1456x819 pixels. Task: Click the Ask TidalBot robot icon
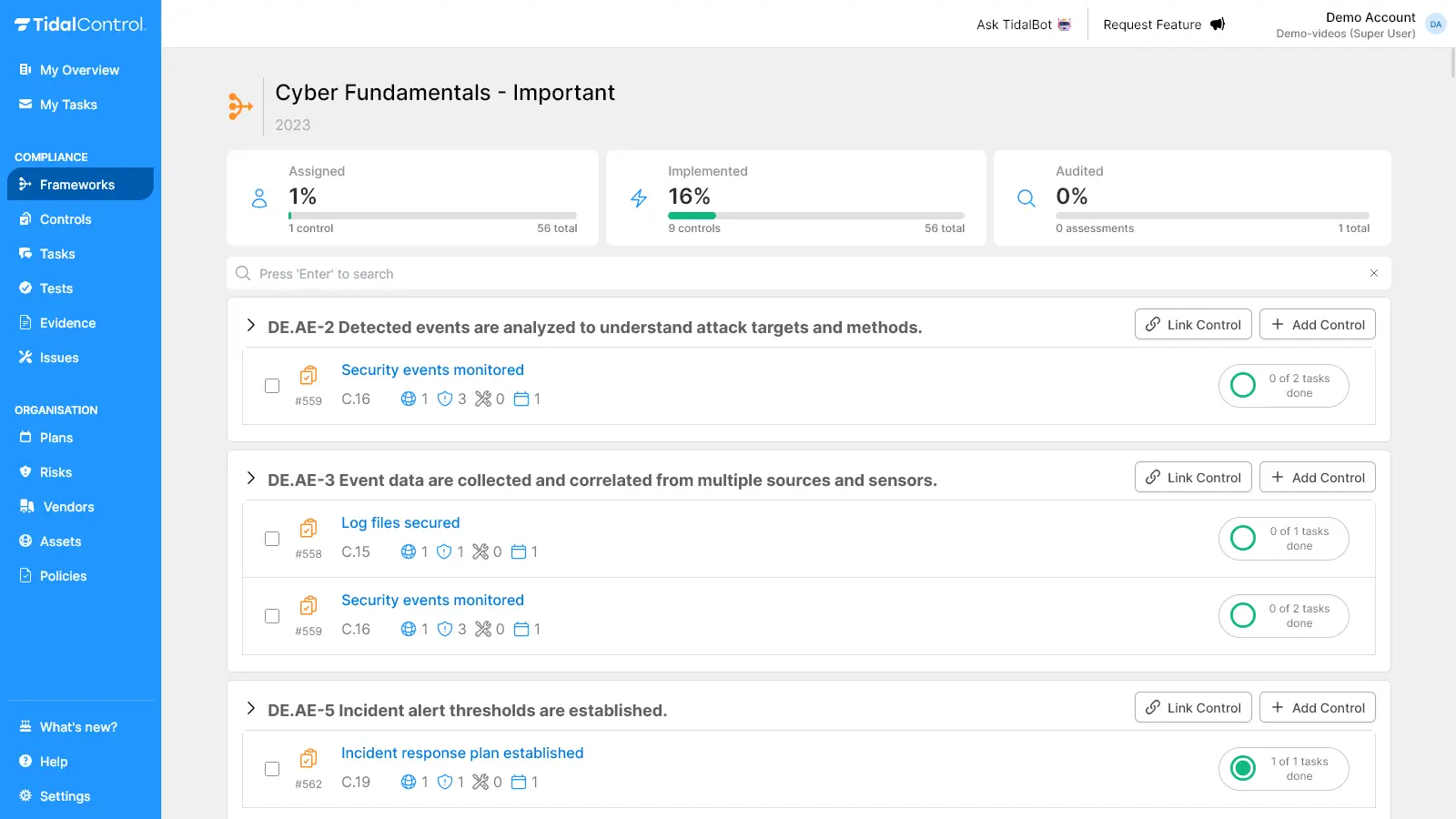pyautogui.click(x=1064, y=25)
